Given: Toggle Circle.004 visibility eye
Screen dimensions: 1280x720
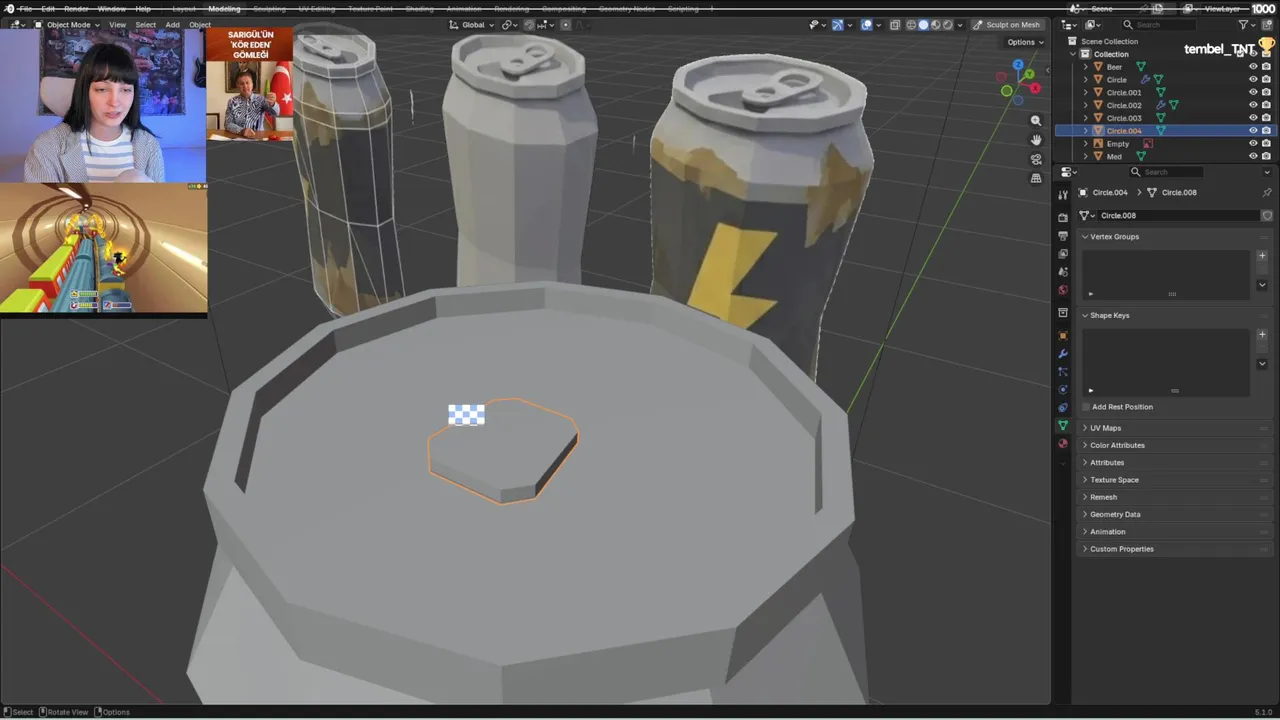Looking at the screenshot, I should (1253, 131).
